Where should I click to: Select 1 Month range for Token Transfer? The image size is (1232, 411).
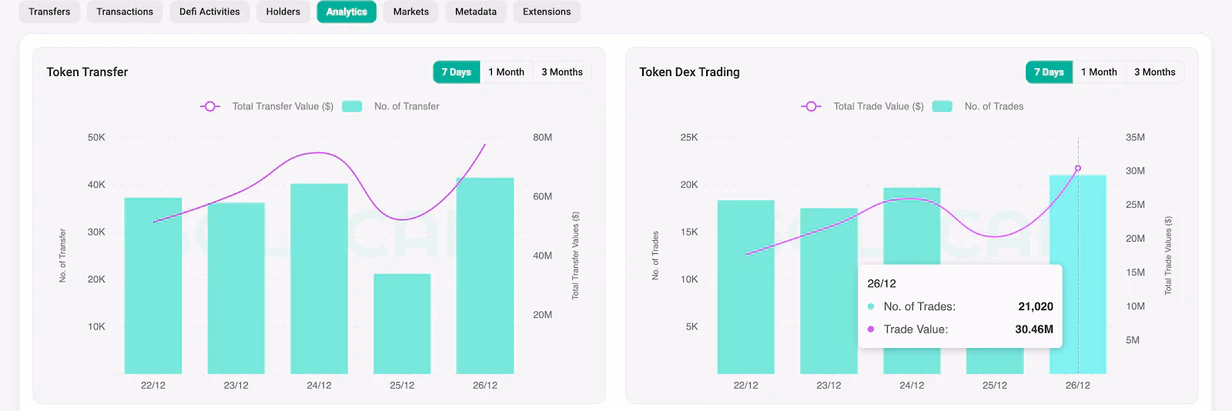click(x=506, y=72)
